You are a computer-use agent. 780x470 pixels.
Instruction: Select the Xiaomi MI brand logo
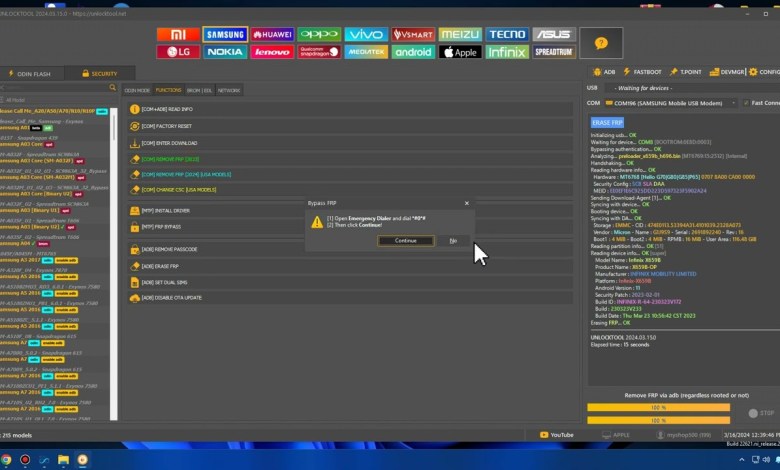coord(178,34)
